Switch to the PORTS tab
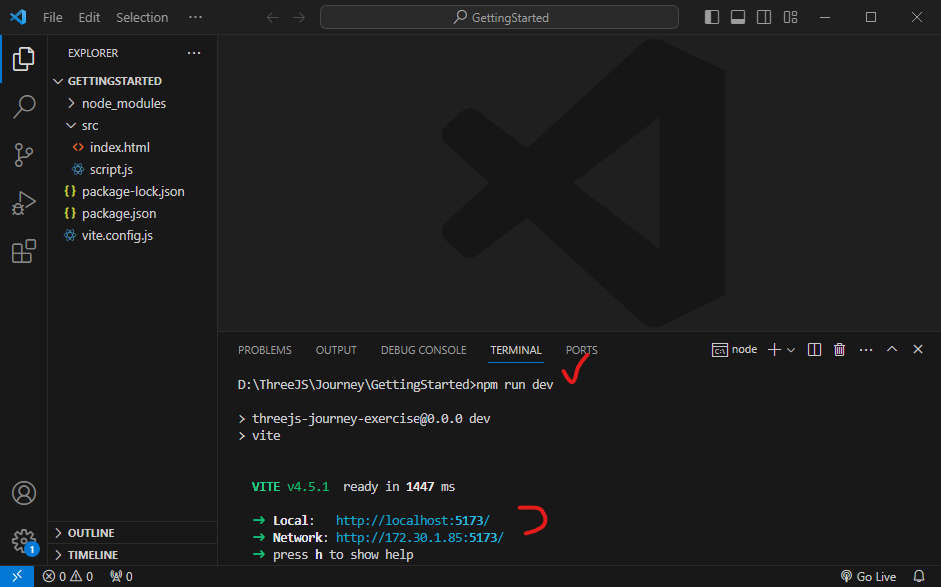The height and width of the screenshot is (587, 941). coord(582,350)
